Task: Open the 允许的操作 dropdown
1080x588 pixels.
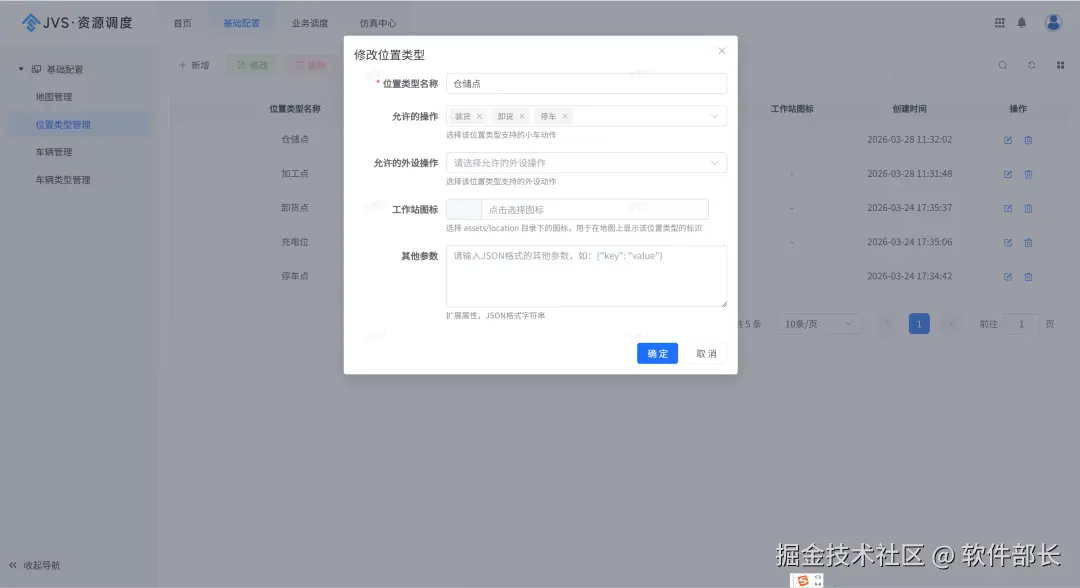Action: tap(715, 115)
